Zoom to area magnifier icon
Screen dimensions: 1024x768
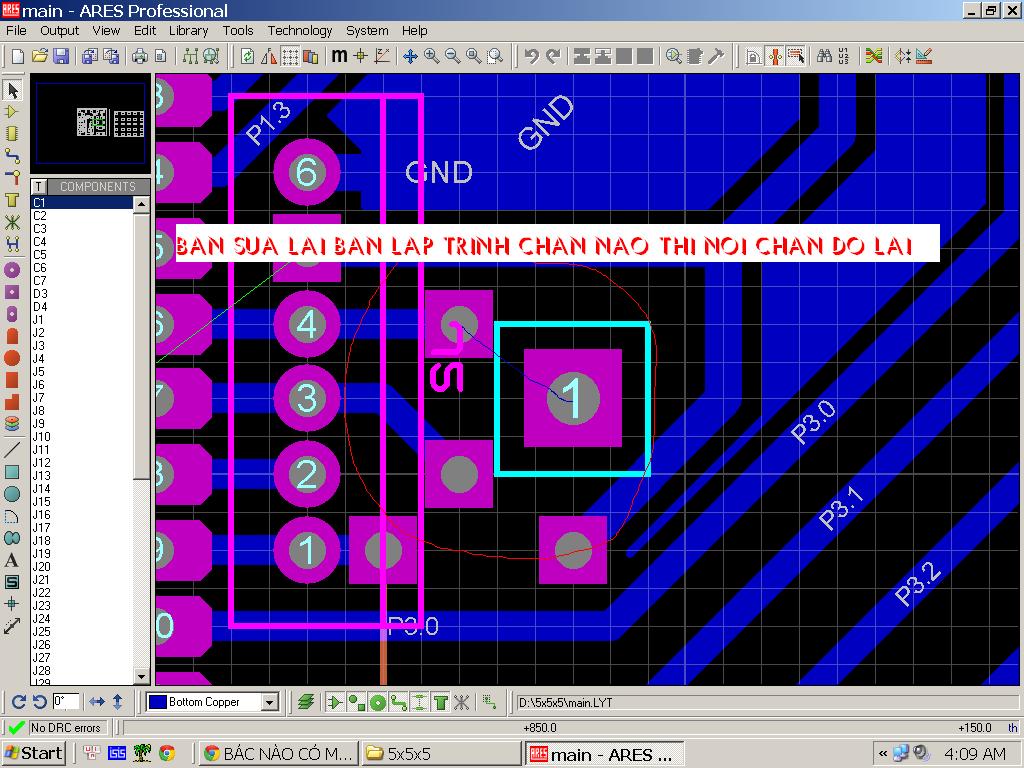495,57
